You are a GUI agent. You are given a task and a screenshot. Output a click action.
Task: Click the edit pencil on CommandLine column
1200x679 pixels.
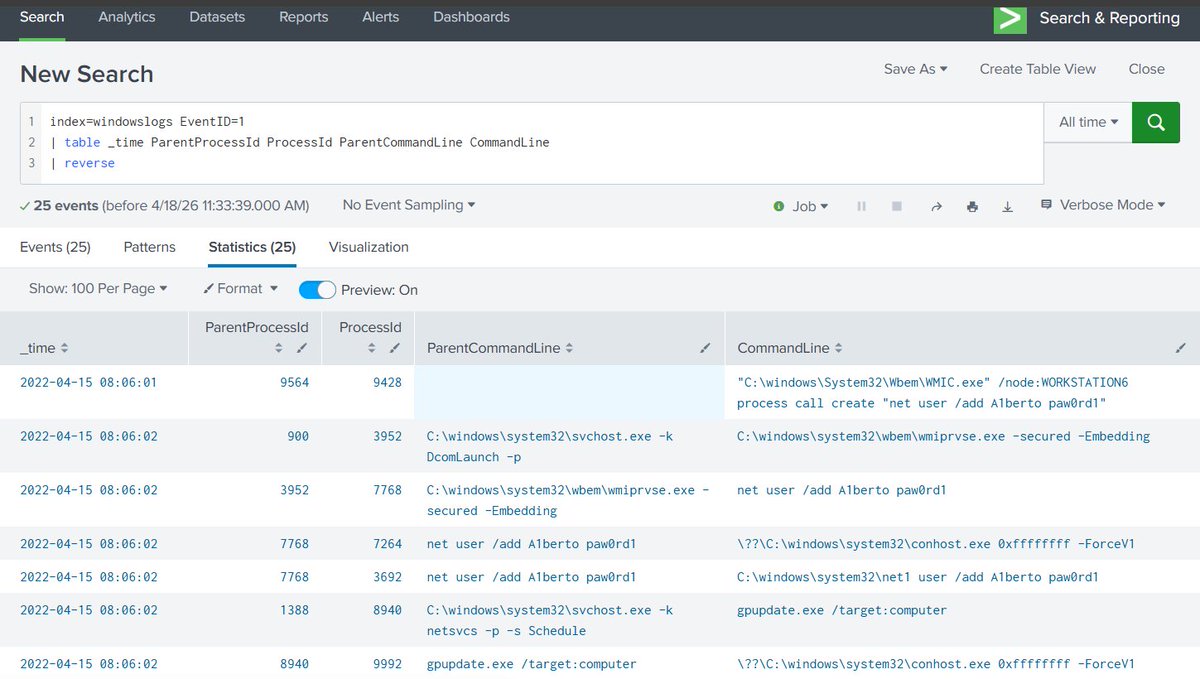[1181, 348]
